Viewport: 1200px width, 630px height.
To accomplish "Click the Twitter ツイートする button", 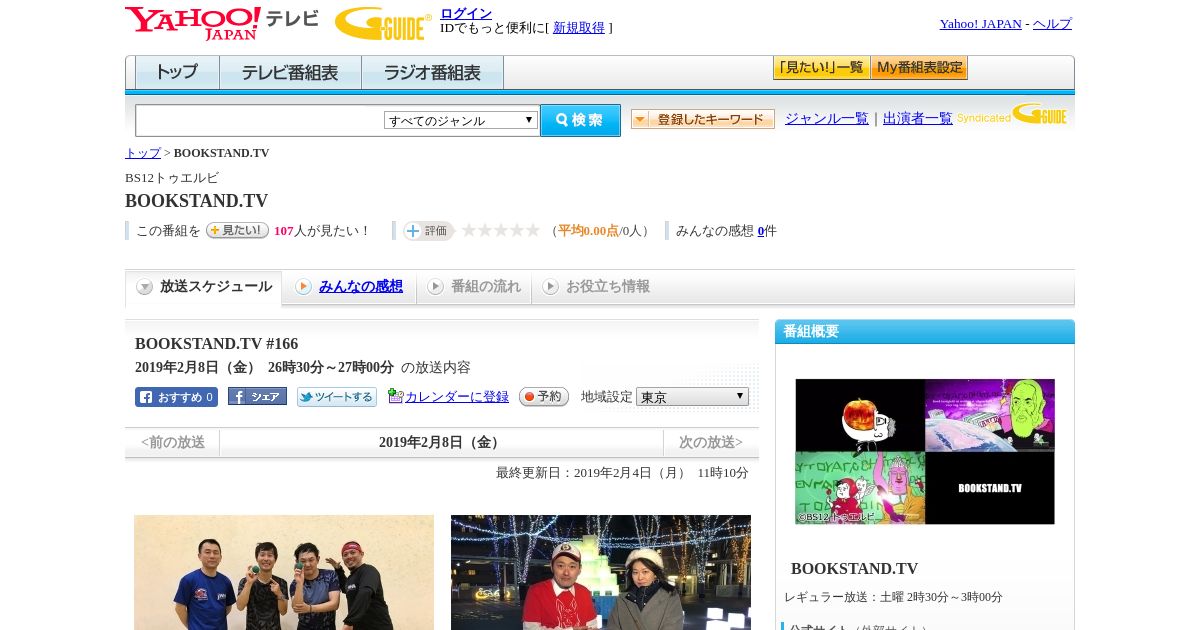I will pos(337,397).
